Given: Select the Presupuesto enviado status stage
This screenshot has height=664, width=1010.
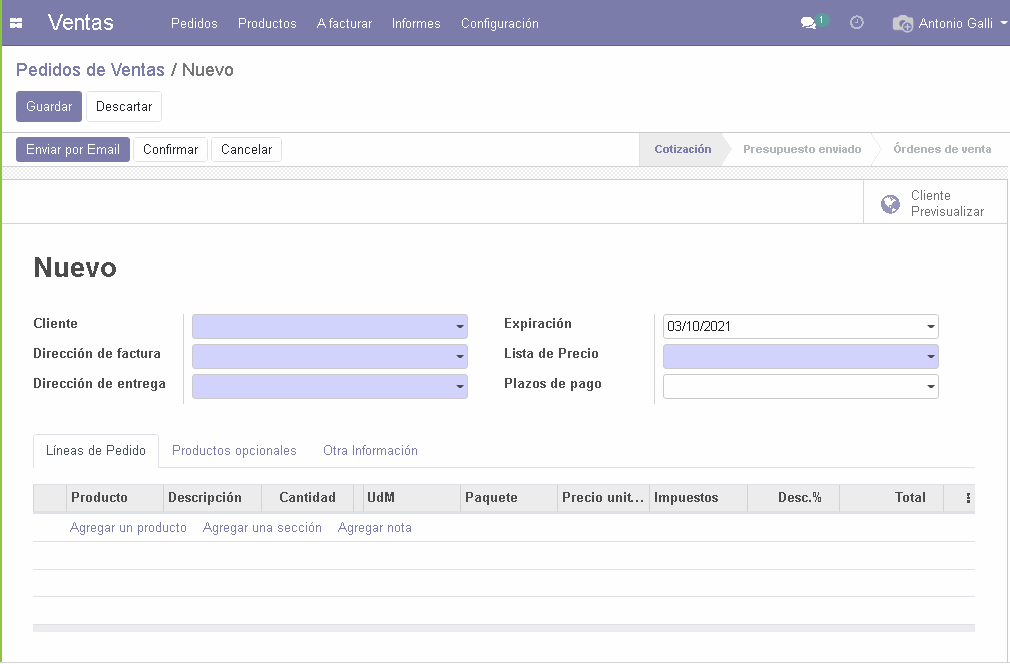Looking at the screenshot, I should [x=801, y=150].
